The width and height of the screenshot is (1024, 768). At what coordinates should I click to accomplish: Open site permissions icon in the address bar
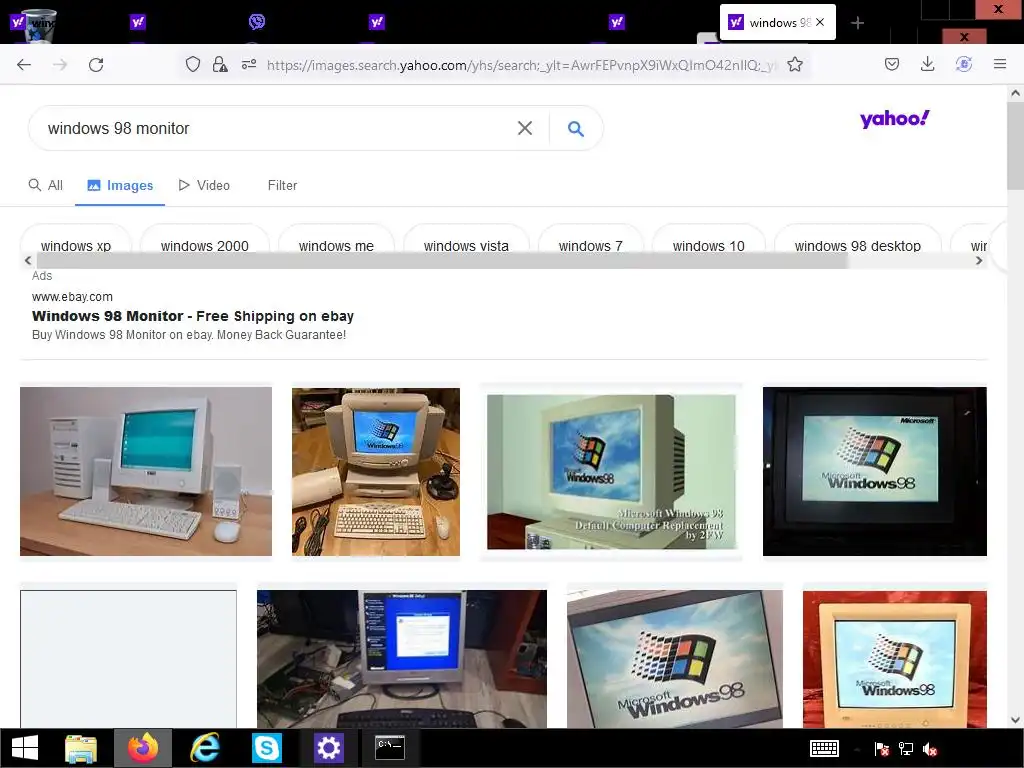pyautogui.click(x=249, y=64)
